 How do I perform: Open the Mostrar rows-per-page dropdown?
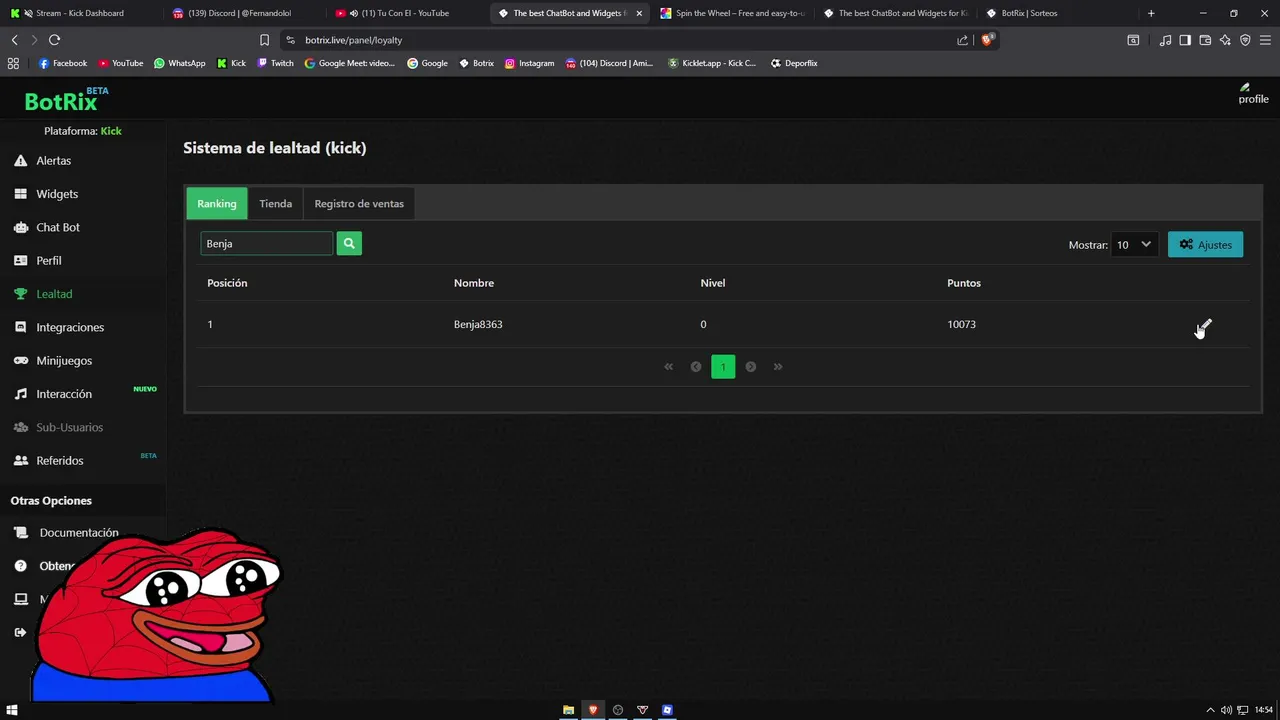(1134, 244)
